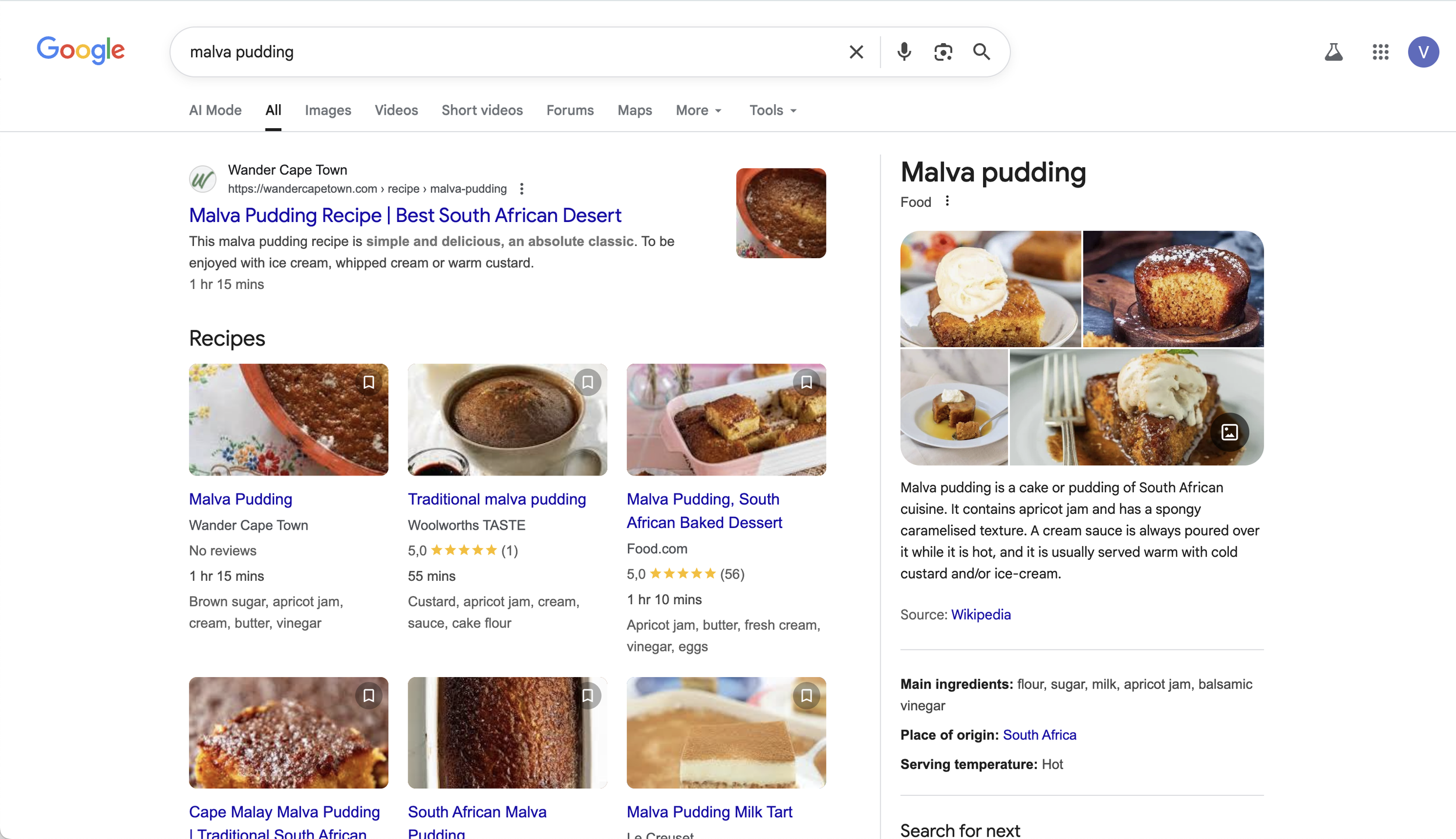Open Search Labs flask icon
This screenshot has width=1456, height=839.
(x=1333, y=52)
